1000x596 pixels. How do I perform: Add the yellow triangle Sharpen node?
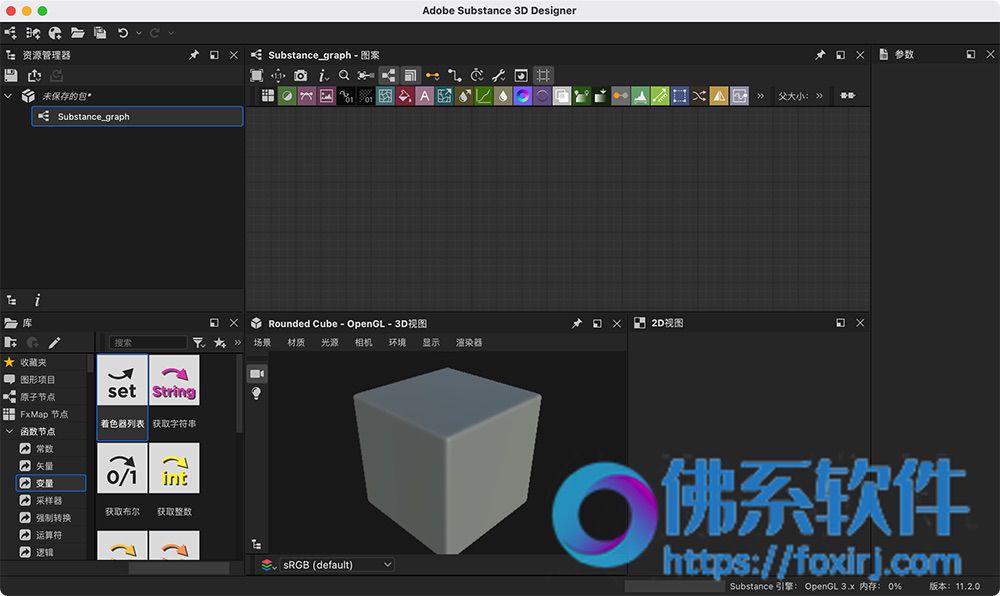(719, 96)
